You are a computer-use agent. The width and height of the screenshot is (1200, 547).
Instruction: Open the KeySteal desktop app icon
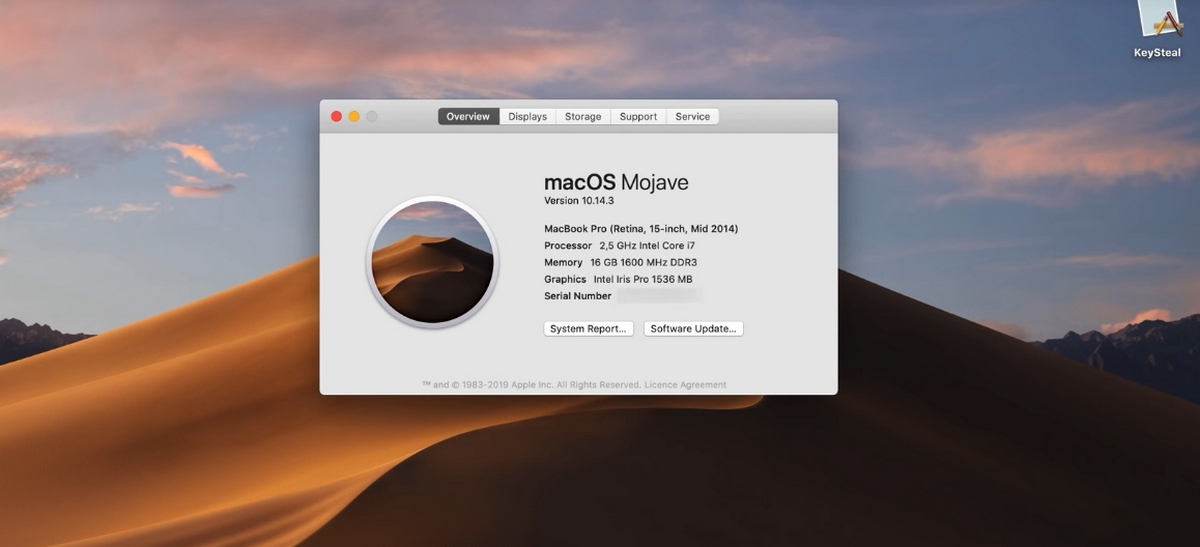click(1159, 29)
